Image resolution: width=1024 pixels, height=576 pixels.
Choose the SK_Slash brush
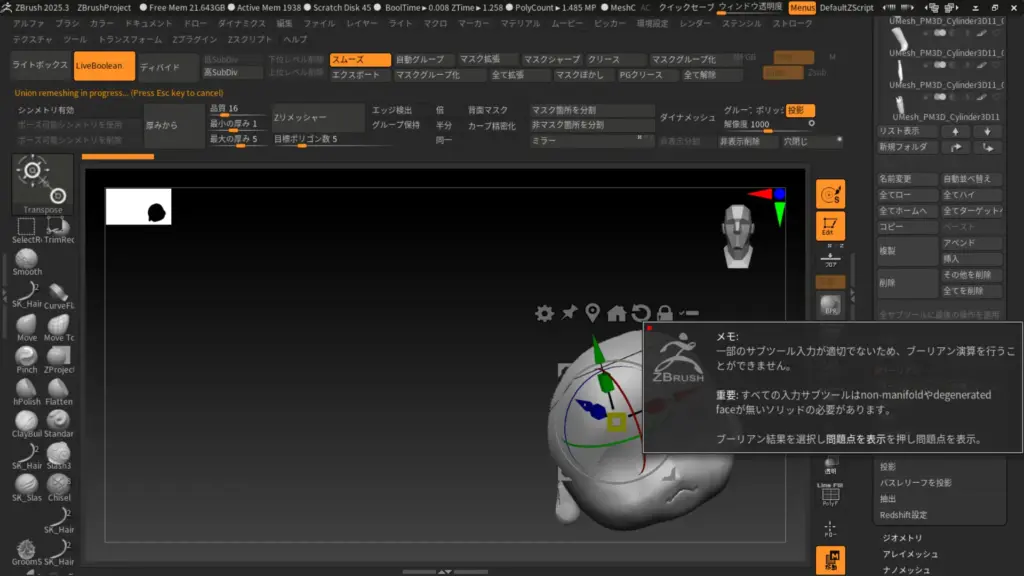click(27, 488)
